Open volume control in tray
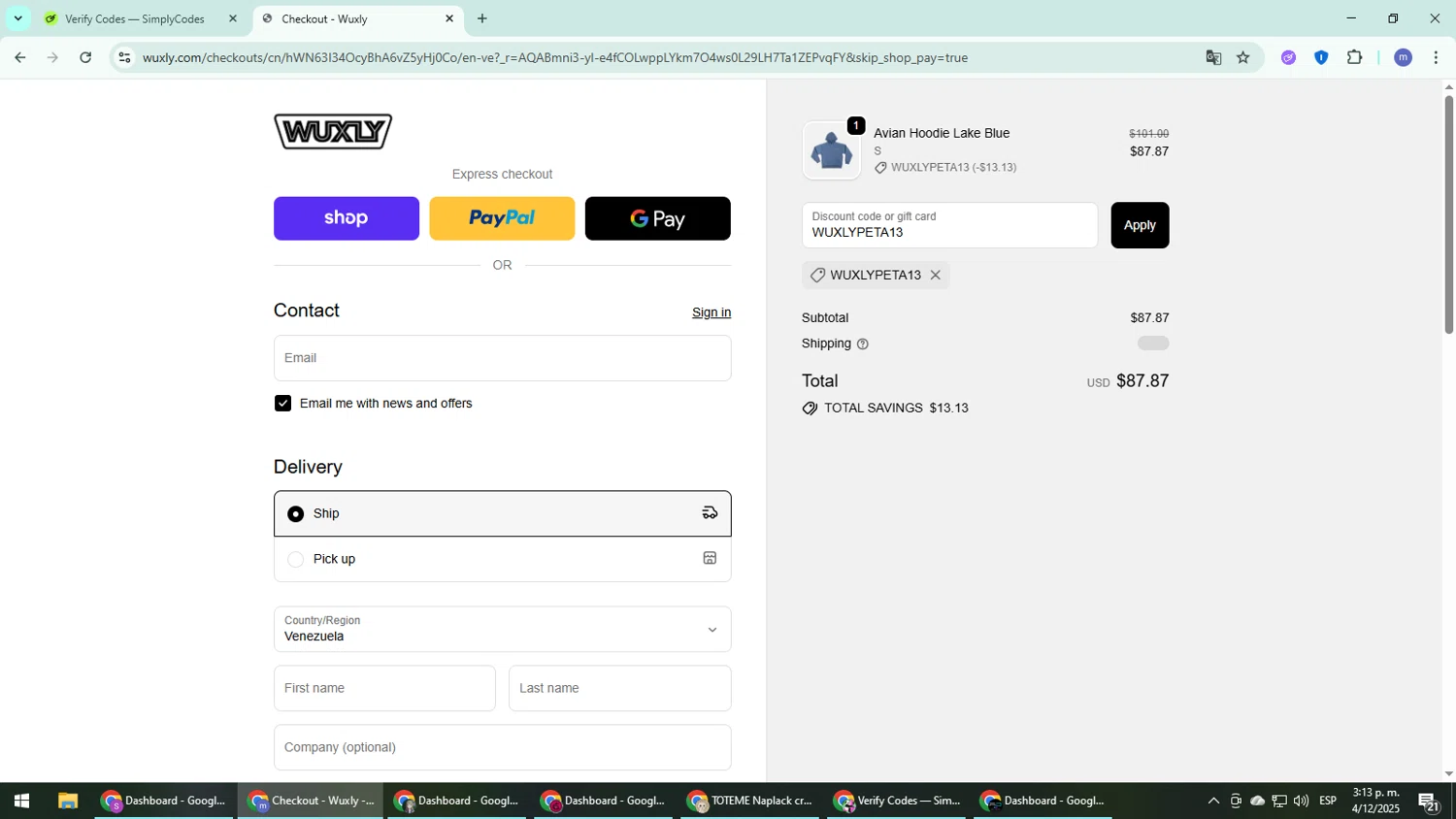Viewport: 1456px width, 819px height. [1301, 801]
